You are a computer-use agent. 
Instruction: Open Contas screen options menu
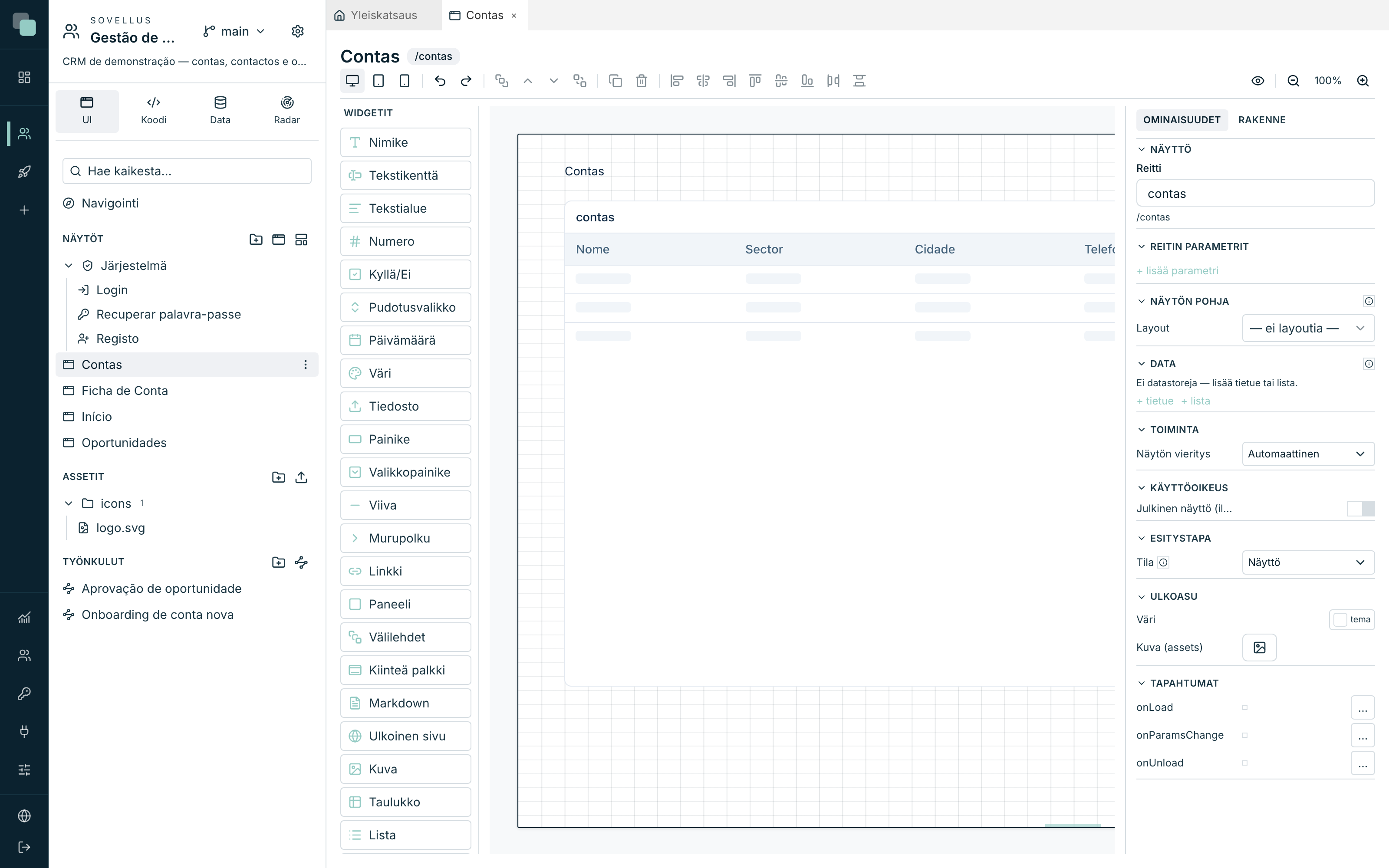[305, 365]
